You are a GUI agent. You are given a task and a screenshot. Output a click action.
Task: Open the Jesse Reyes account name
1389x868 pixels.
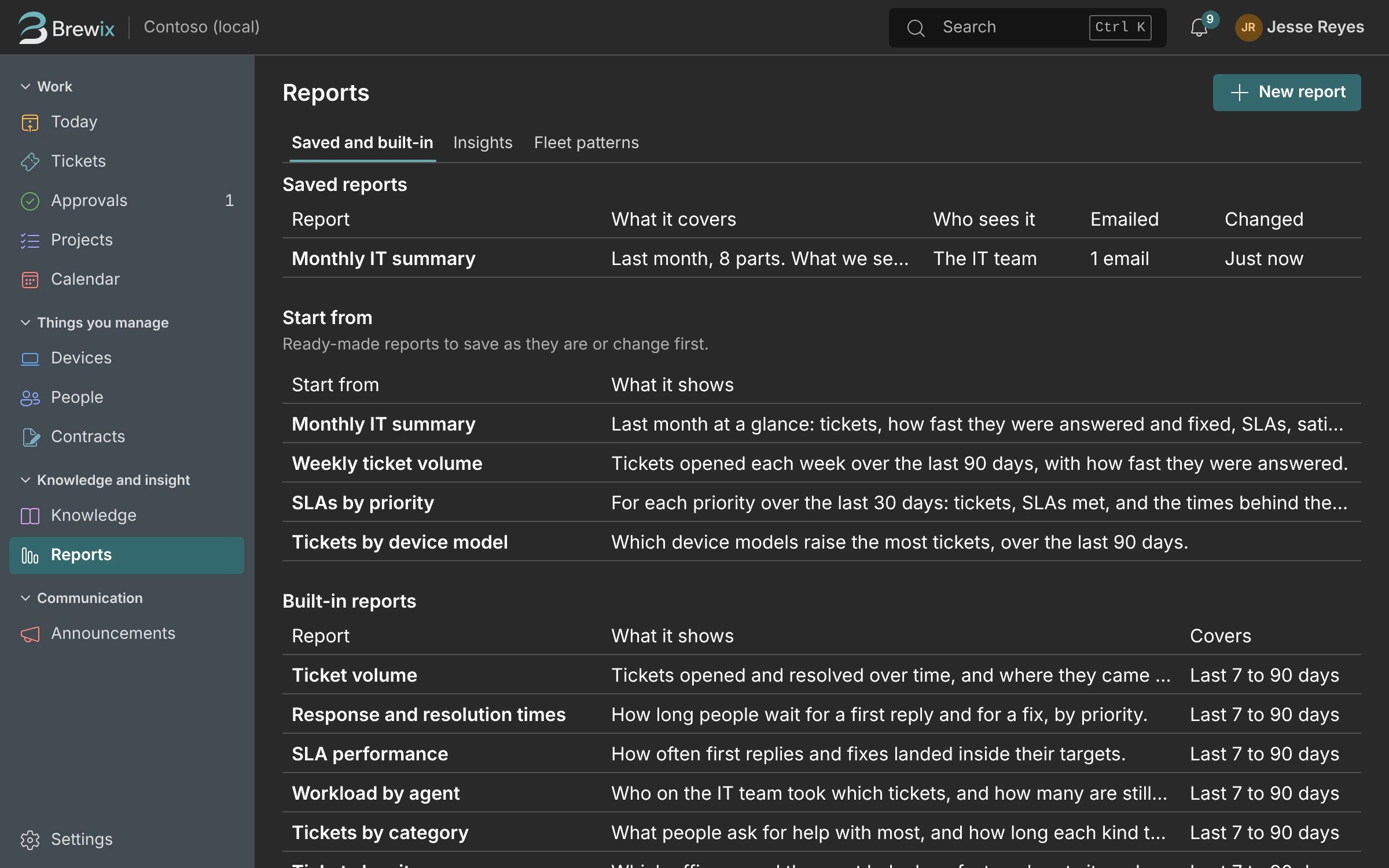tap(1315, 27)
